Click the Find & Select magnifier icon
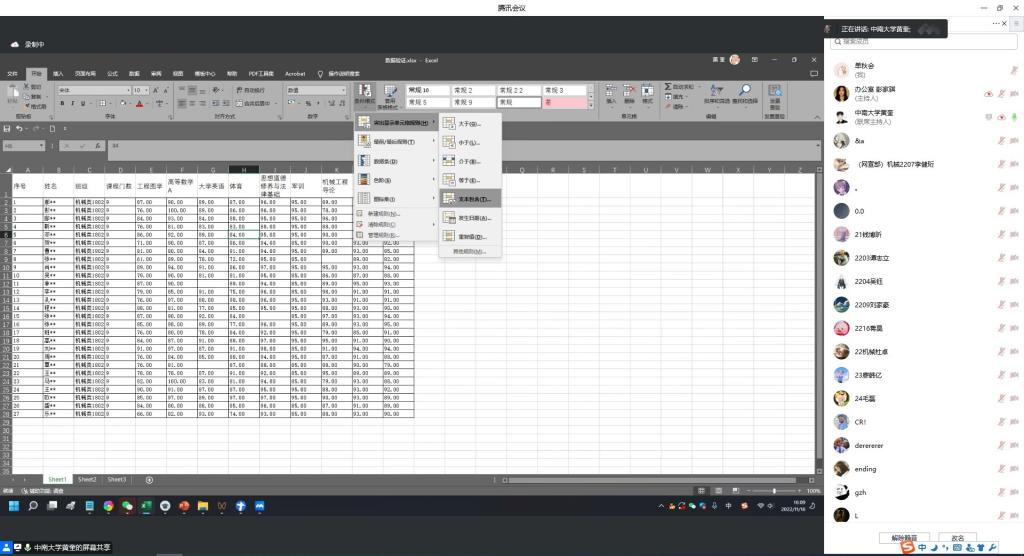 (x=745, y=90)
